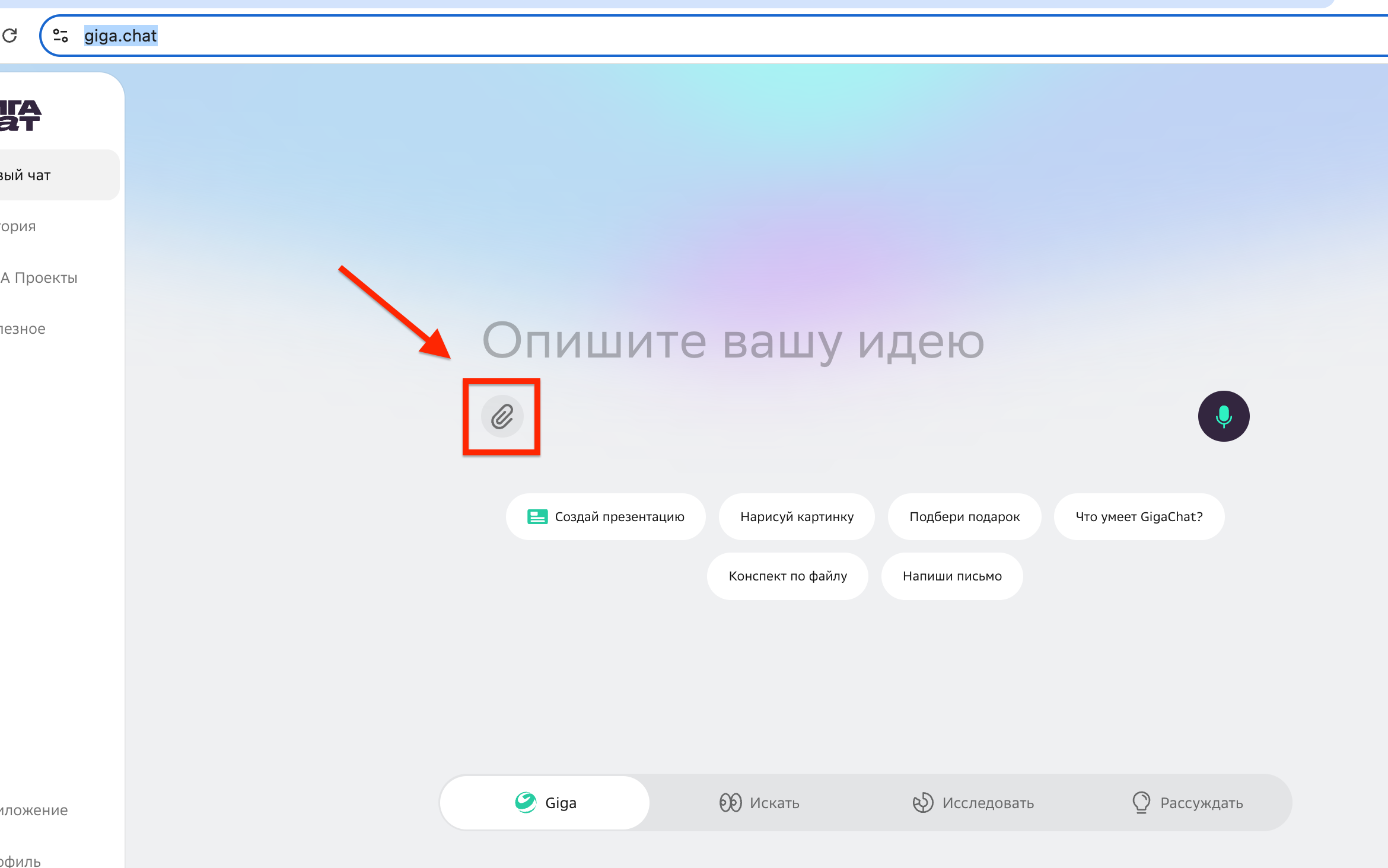Click the binoculars icon next to Искать
The height and width of the screenshot is (868, 1388).
(x=731, y=803)
